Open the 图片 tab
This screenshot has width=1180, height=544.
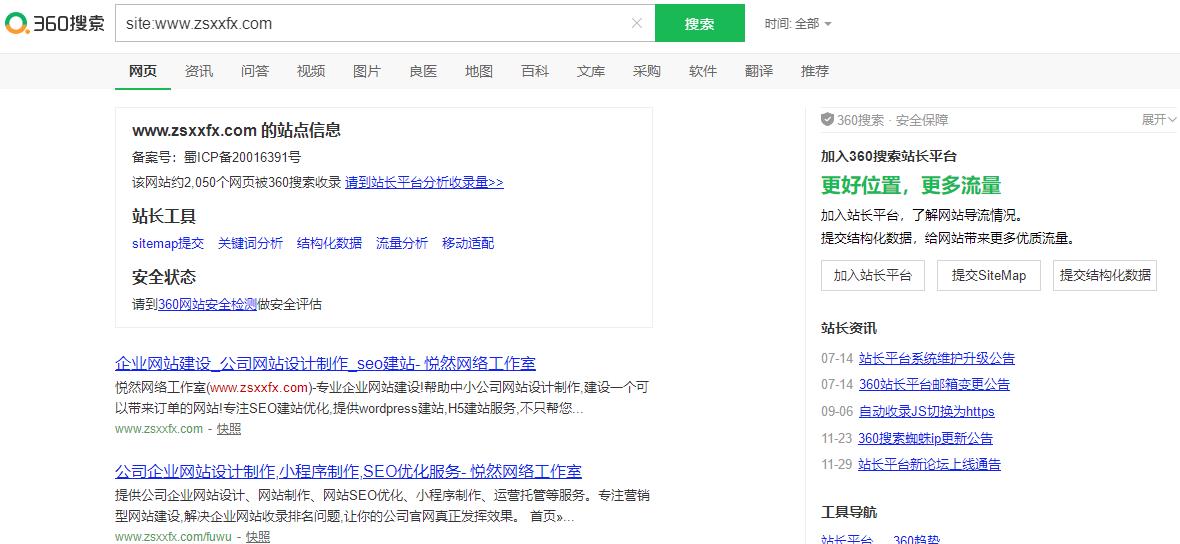367,71
